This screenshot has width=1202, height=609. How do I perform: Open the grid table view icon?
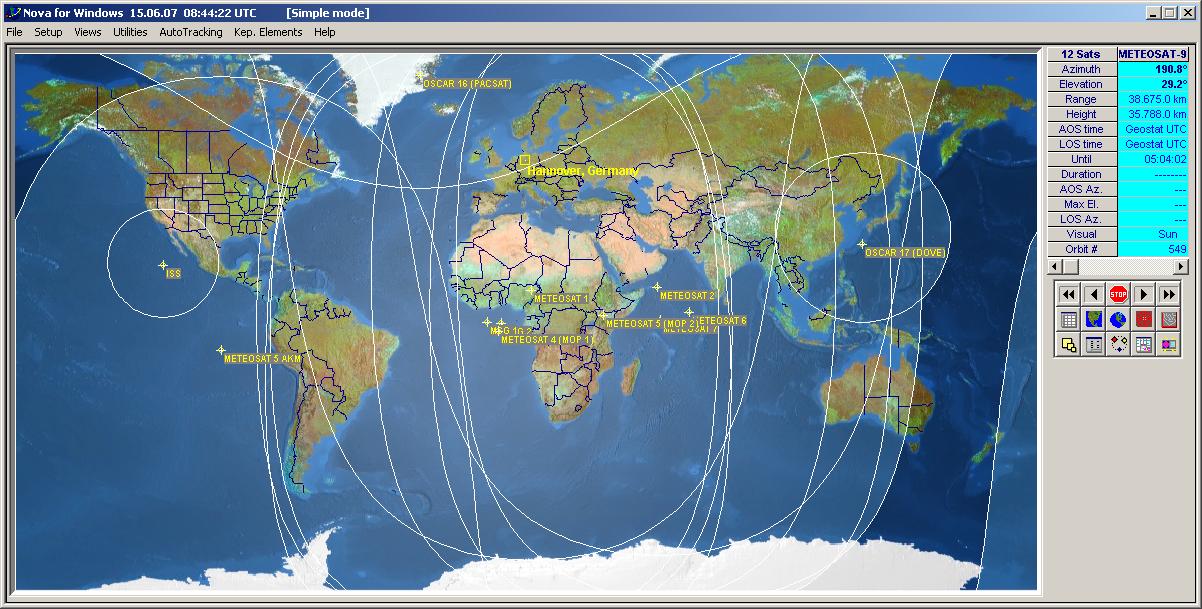1068,320
